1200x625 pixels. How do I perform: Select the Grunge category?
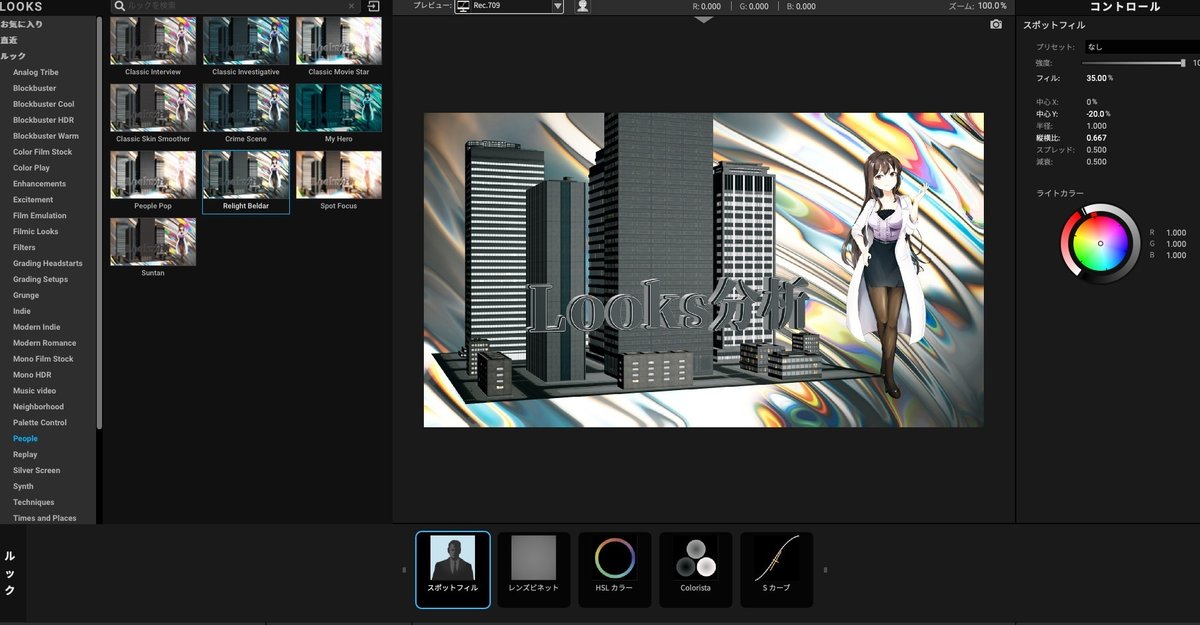click(26, 296)
